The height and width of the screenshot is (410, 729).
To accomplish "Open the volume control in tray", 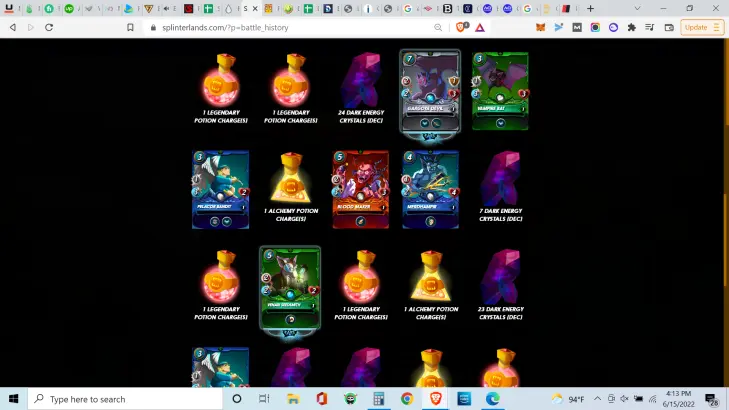I will (x=624, y=399).
